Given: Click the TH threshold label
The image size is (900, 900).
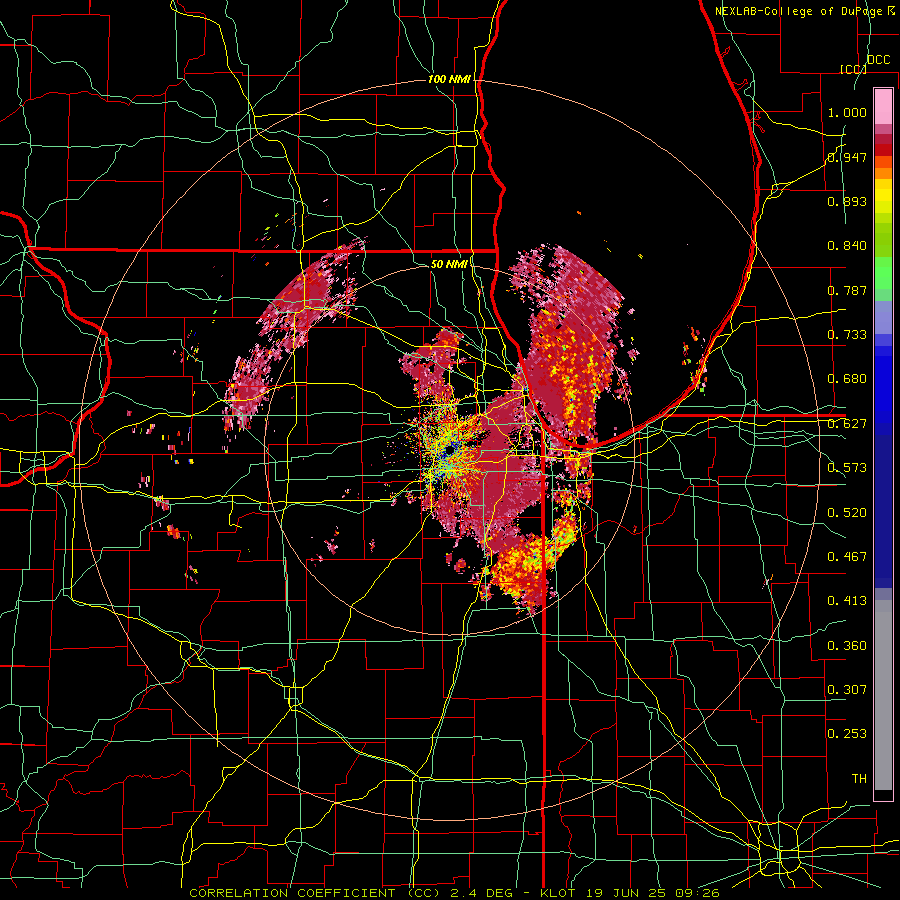Looking at the screenshot, I should tap(859, 779).
